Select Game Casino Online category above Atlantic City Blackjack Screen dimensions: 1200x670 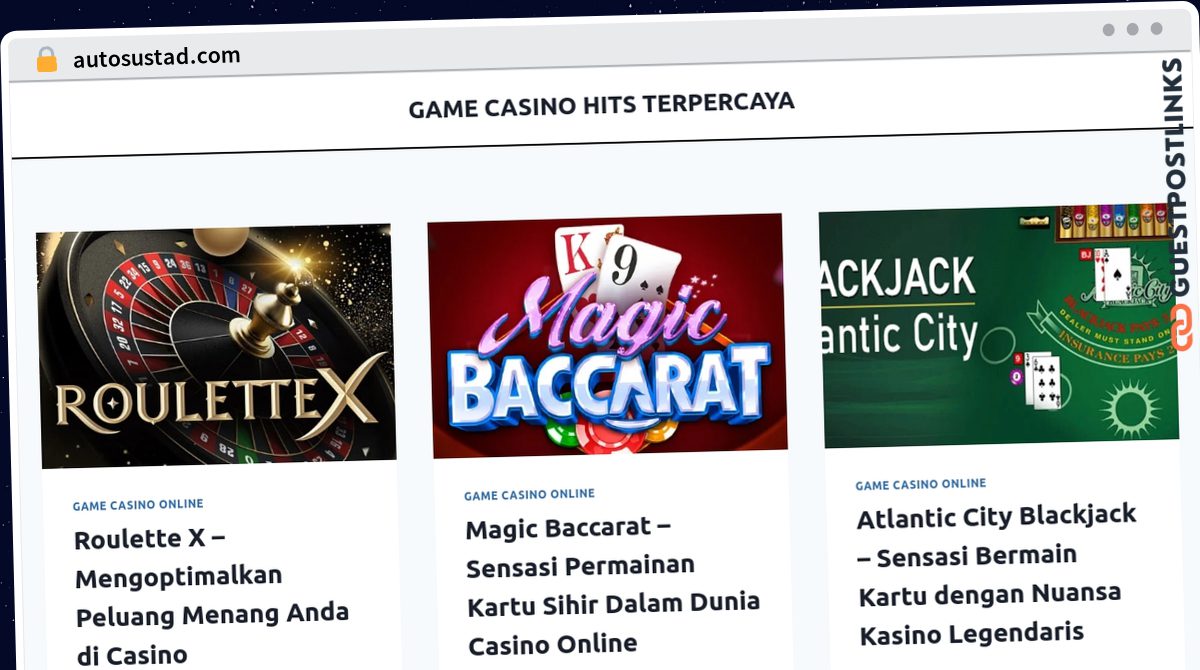[x=921, y=484]
